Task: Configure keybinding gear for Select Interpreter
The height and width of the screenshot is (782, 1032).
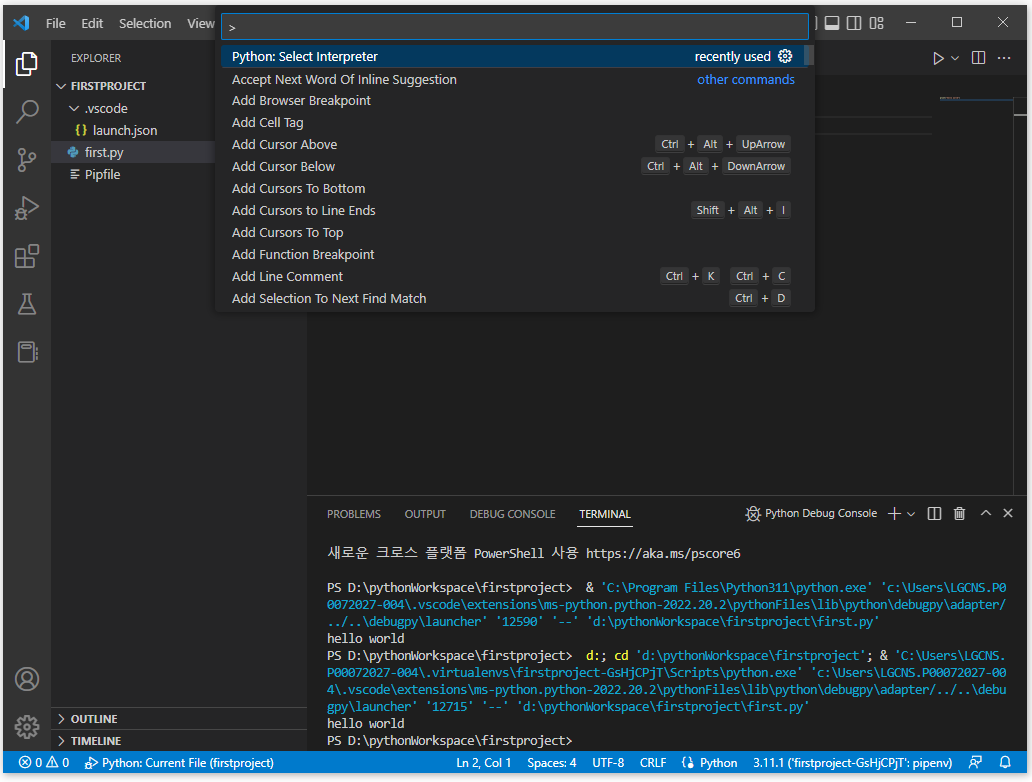Action: click(785, 56)
